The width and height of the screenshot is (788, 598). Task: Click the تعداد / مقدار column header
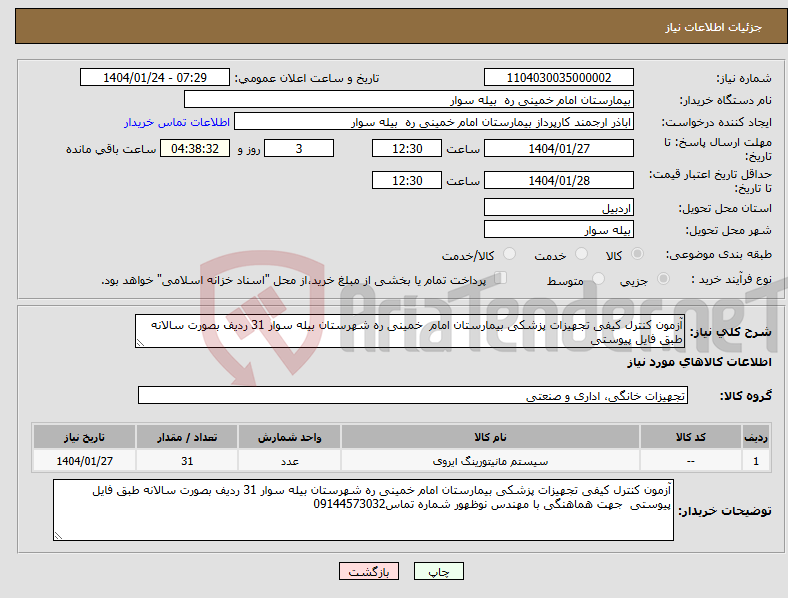click(x=187, y=437)
